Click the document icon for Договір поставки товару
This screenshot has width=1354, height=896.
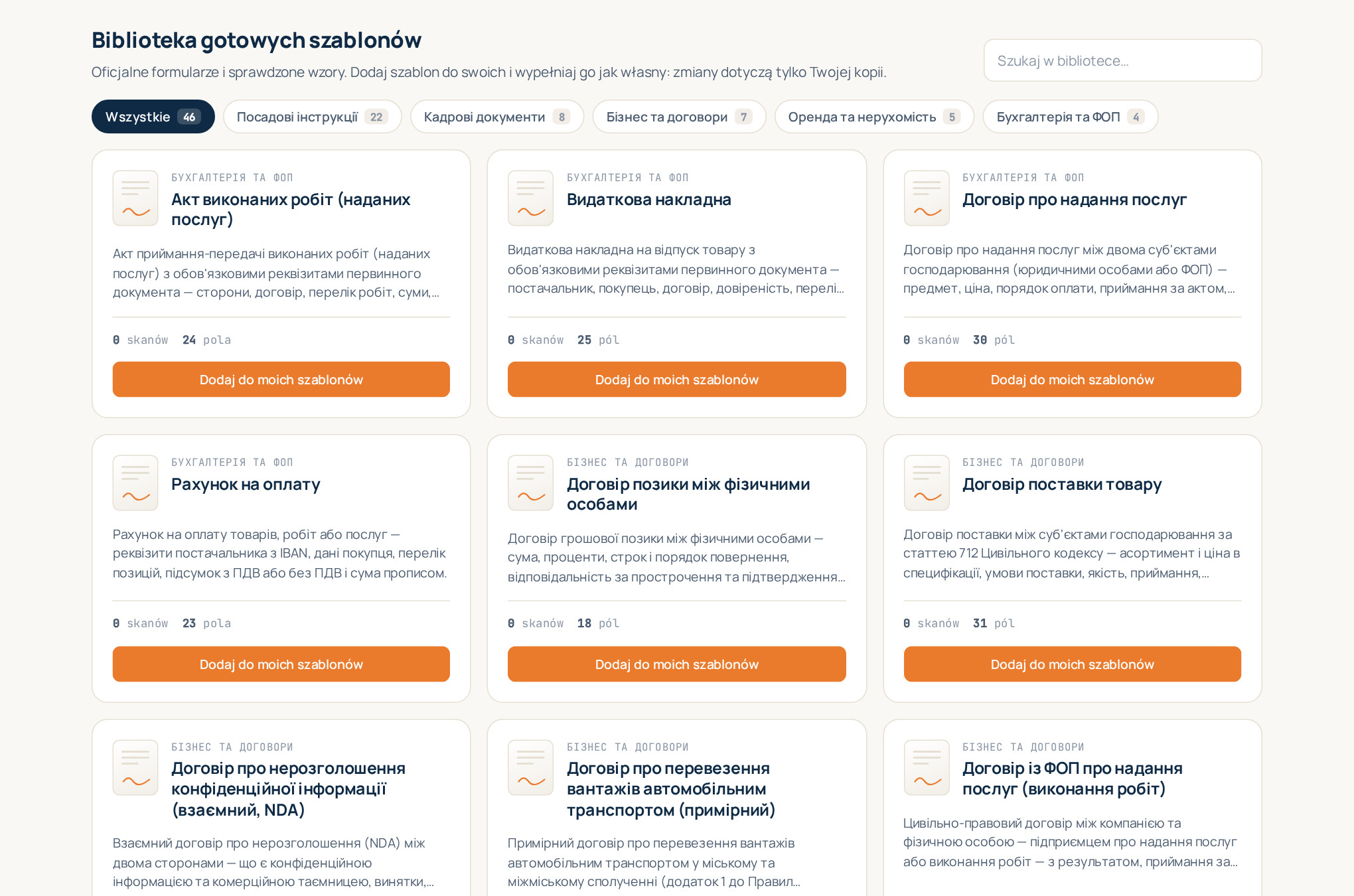927,483
